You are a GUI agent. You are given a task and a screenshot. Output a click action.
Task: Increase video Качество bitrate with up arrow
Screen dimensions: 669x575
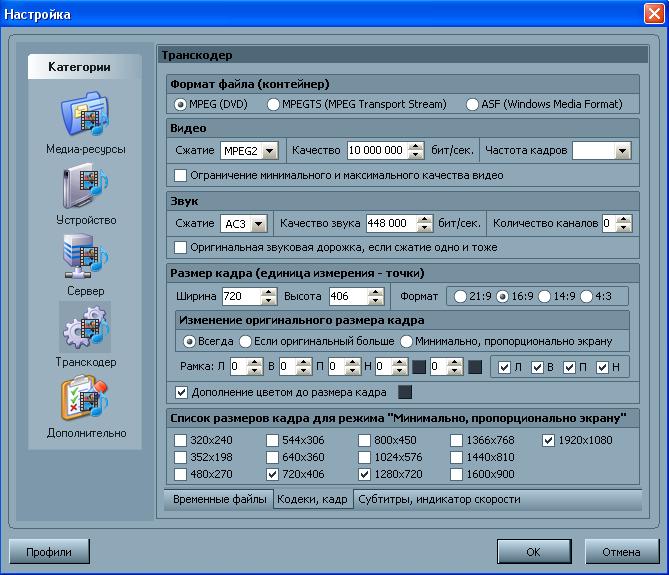coord(416,146)
